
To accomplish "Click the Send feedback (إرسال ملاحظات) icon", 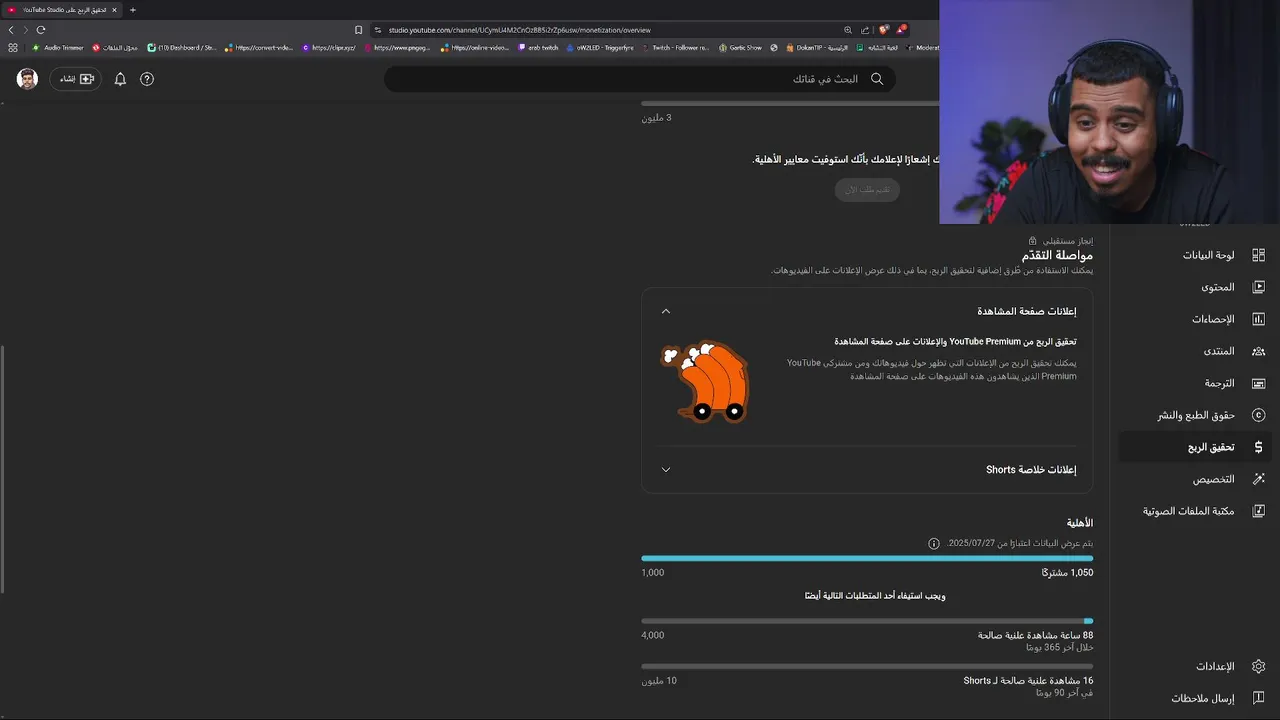I will [1258, 698].
